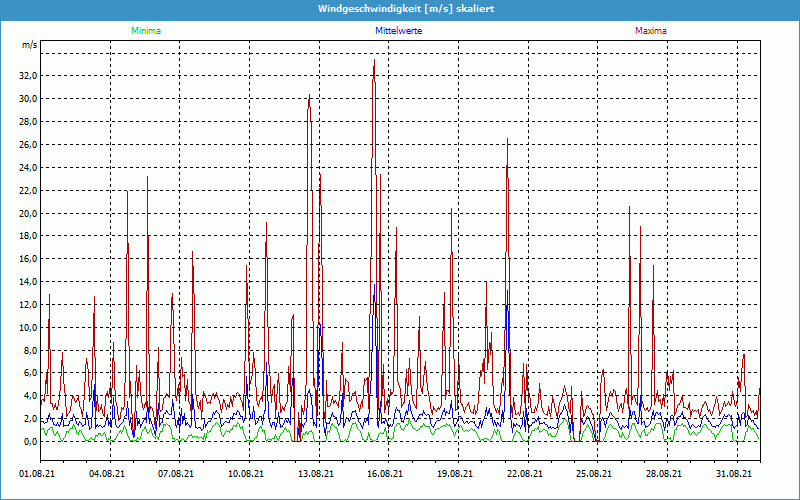The image size is (800, 500).
Task: Select the 13.08.21 date label
Action: (315, 474)
